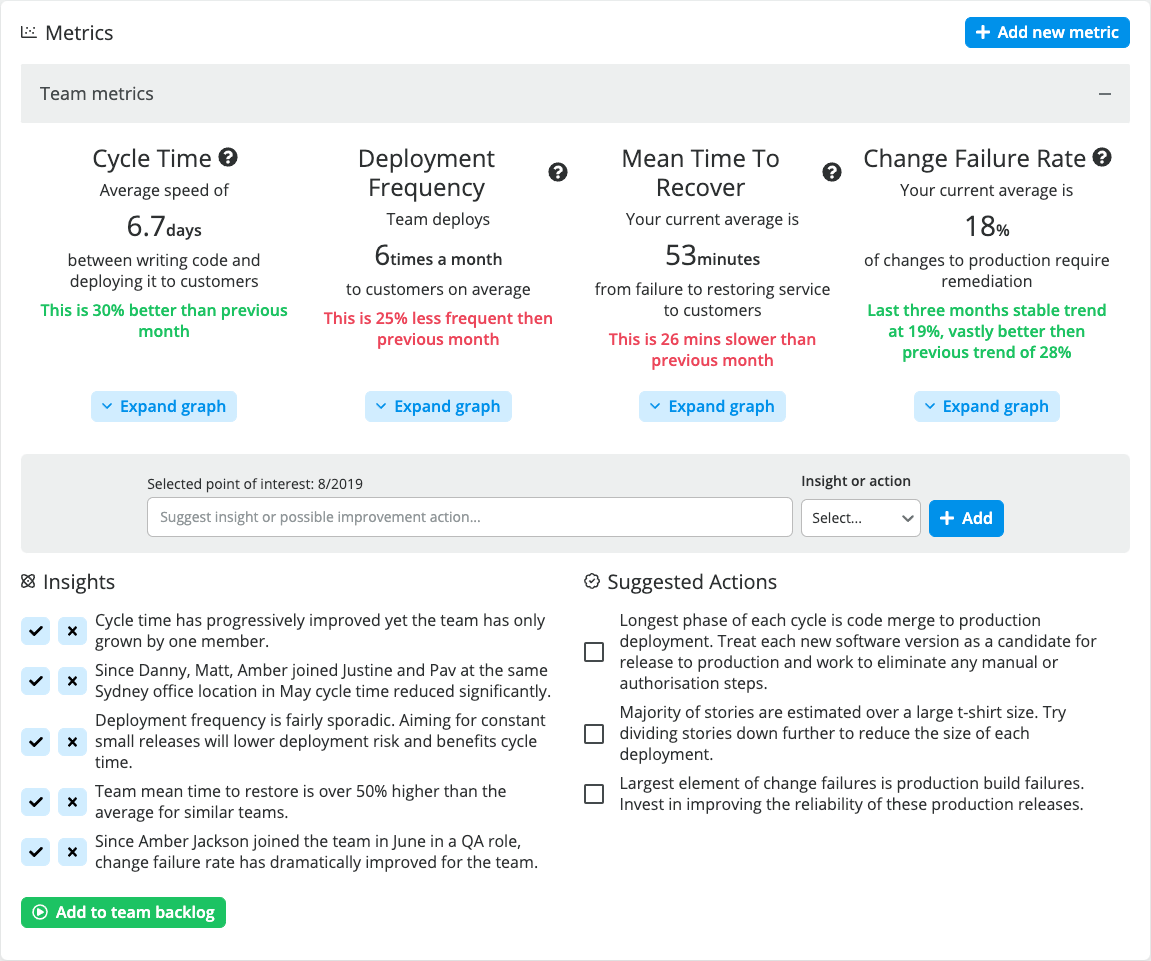Accept the Amber Jackson QA insight
Image resolution: width=1151 pixels, height=961 pixels.
pos(36,852)
